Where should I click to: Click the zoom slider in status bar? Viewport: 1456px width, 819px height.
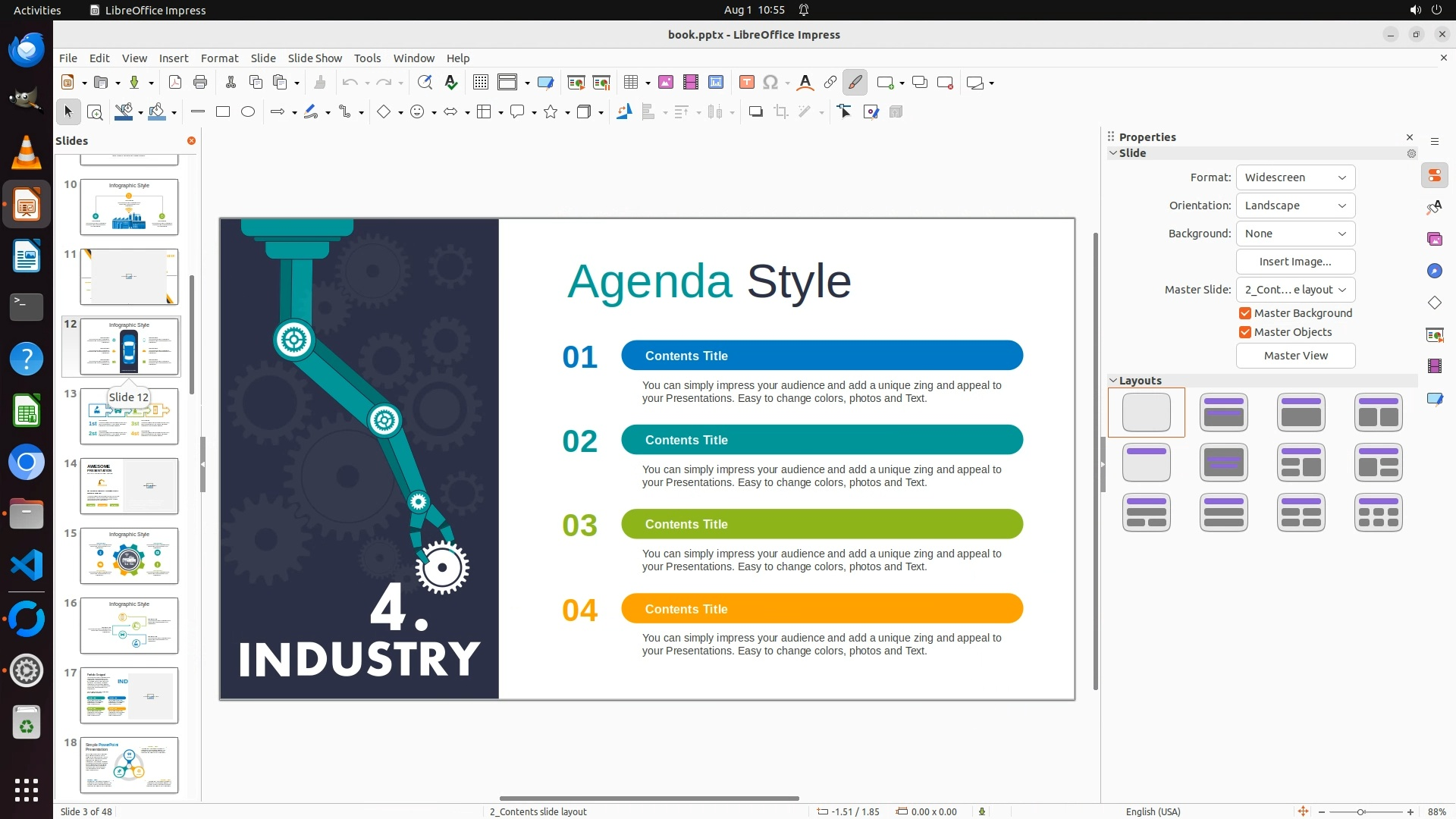[1360, 811]
